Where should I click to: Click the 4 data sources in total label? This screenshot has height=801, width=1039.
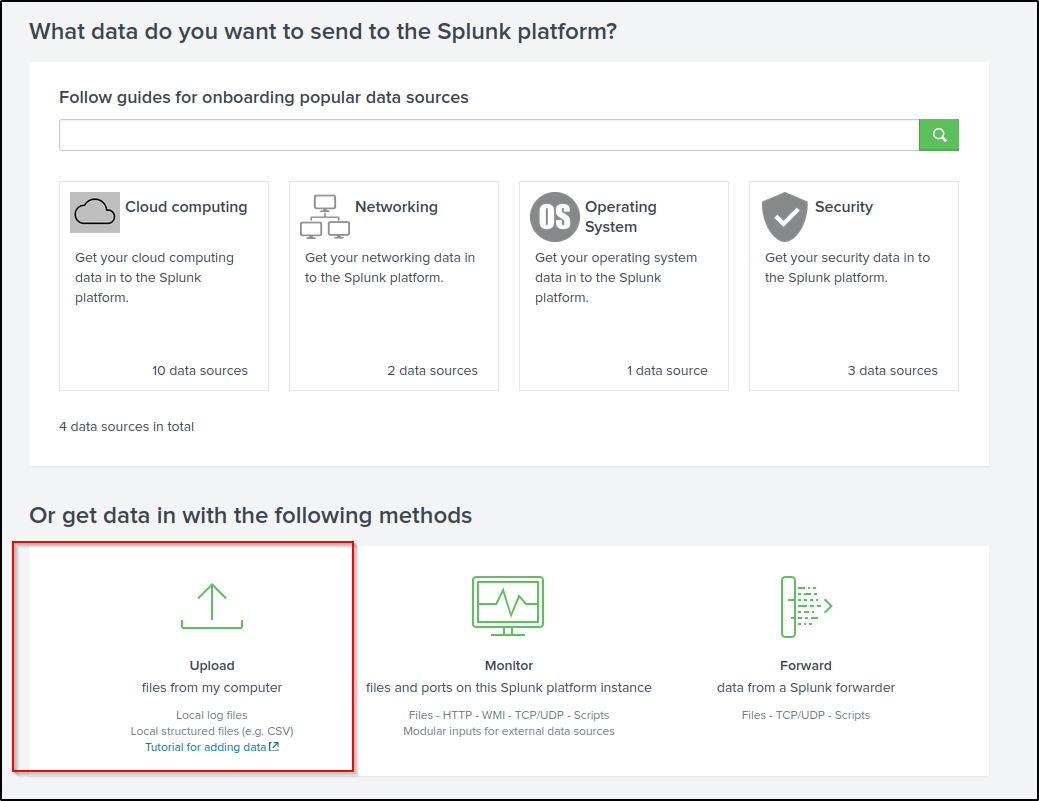pyautogui.click(x=126, y=426)
